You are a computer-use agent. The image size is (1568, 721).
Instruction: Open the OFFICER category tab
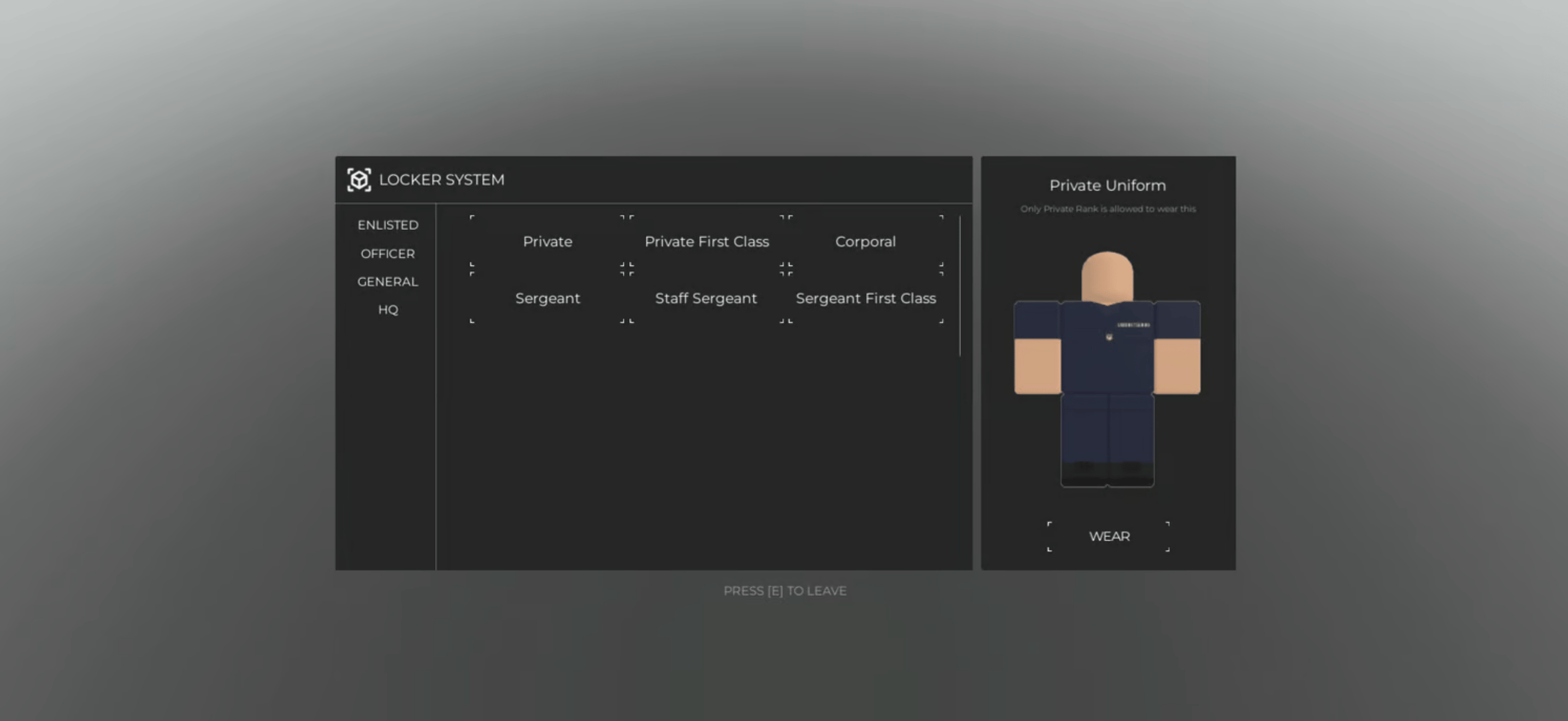tap(388, 254)
